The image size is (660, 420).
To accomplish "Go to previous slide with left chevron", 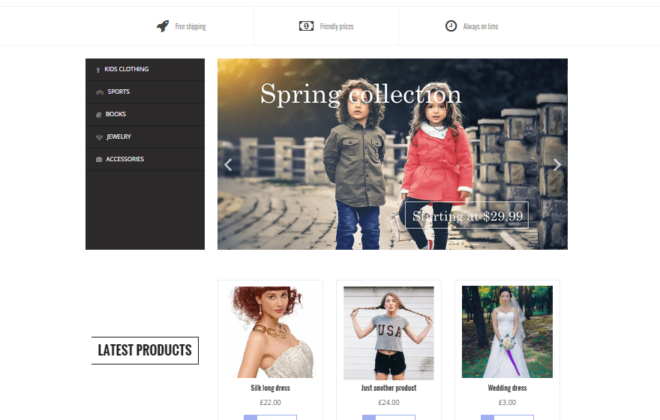I will 228,165.
